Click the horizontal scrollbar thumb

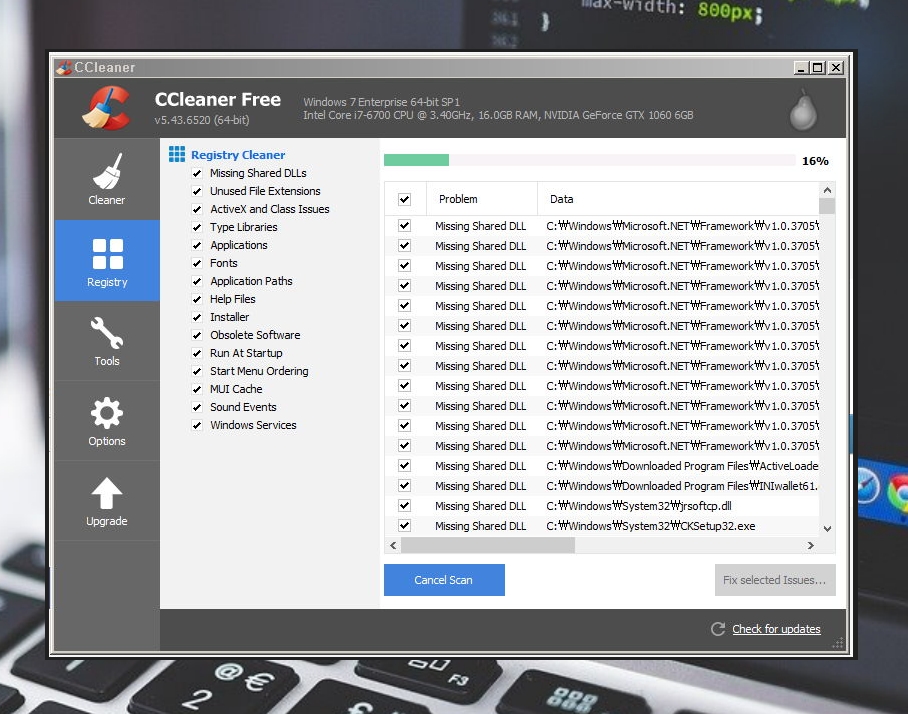488,545
